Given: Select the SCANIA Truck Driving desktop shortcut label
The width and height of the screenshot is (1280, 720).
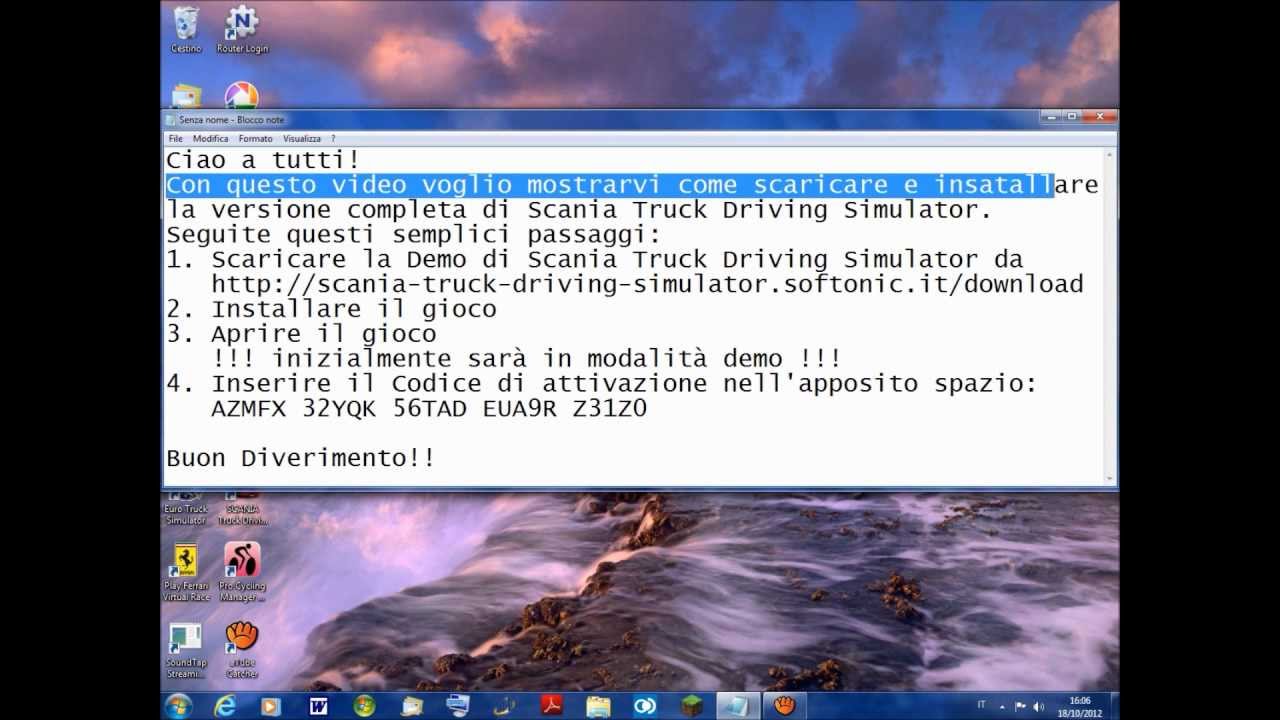Looking at the screenshot, I should (242, 514).
